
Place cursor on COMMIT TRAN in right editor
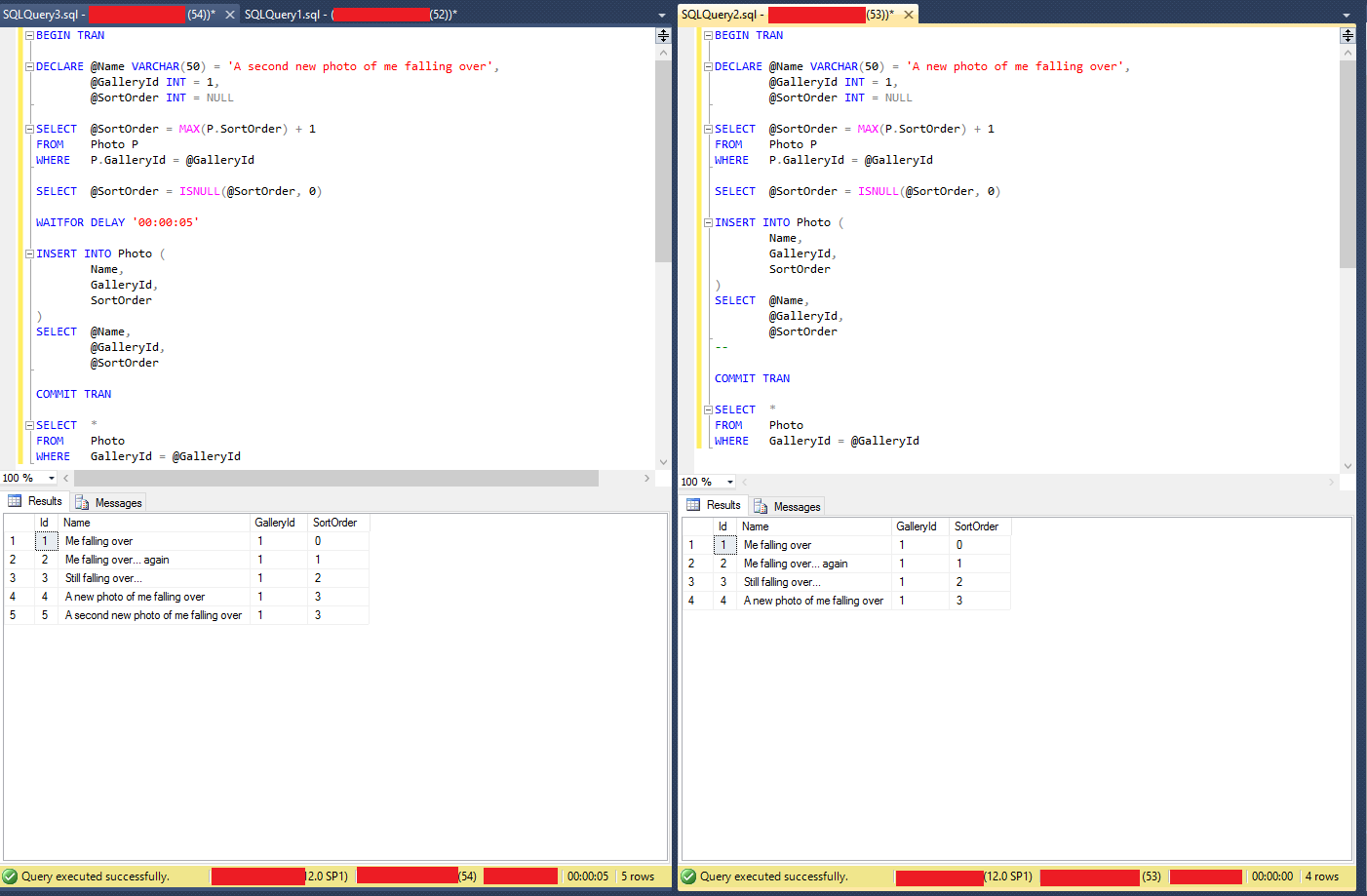pyautogui.click(x=752, y=378)
